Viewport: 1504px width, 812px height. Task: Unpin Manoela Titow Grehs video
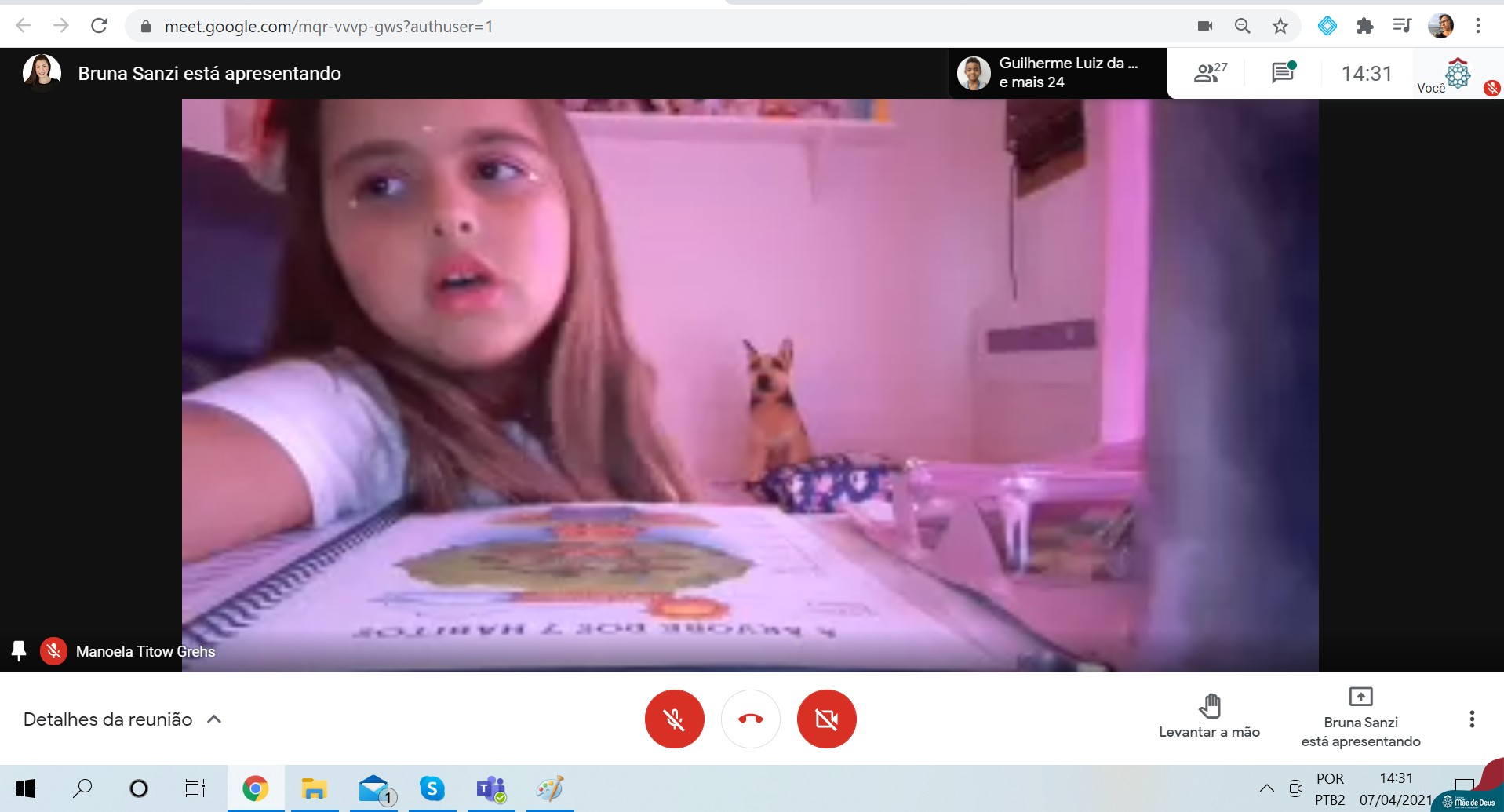19,650
